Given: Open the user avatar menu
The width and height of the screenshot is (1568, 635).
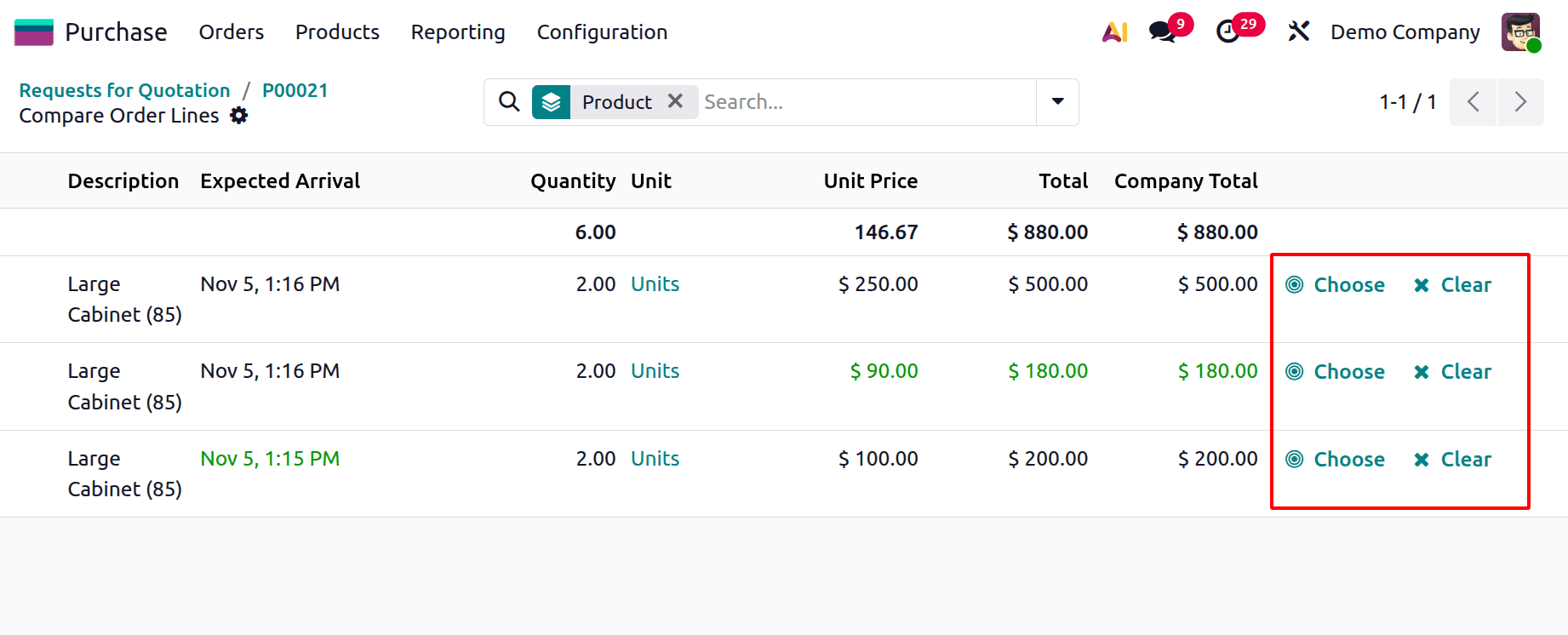Looking at the screenshot, I should 1521,32.
